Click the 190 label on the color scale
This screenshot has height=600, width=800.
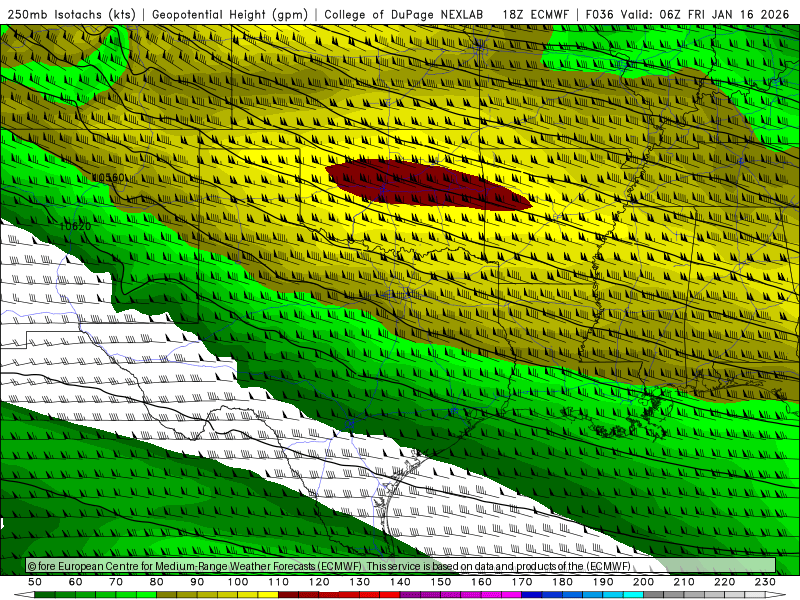603,582
